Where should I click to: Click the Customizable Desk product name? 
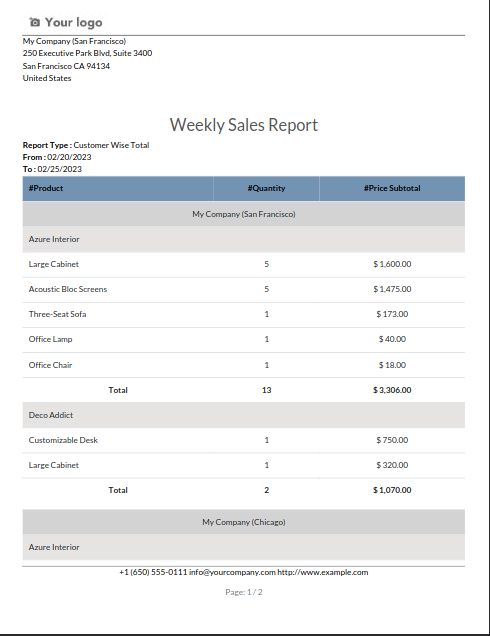63,440
